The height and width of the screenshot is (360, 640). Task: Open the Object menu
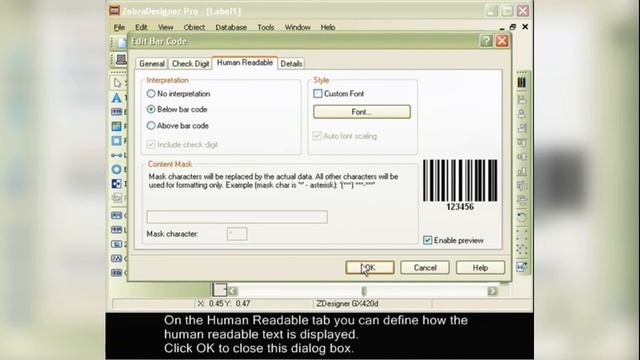point(194,27)
